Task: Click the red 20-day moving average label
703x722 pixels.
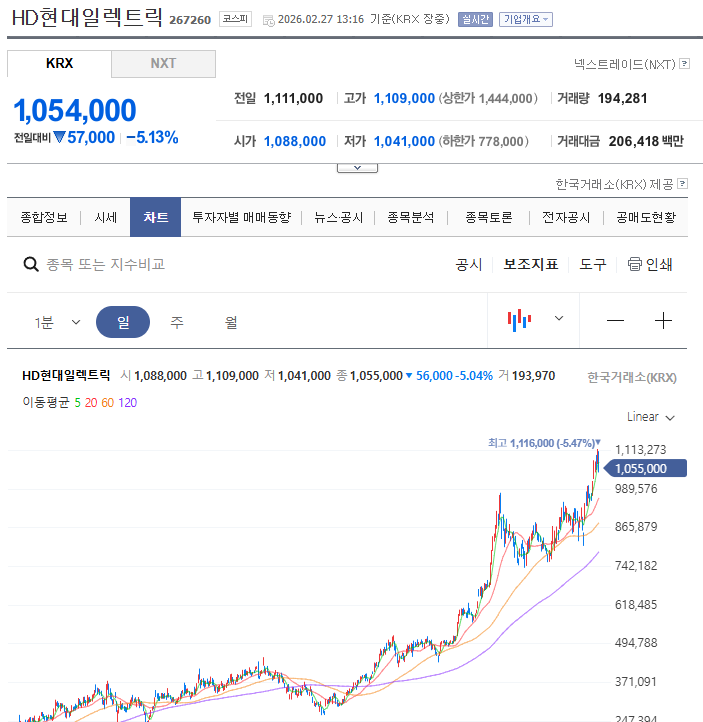Action: point(91,403)
